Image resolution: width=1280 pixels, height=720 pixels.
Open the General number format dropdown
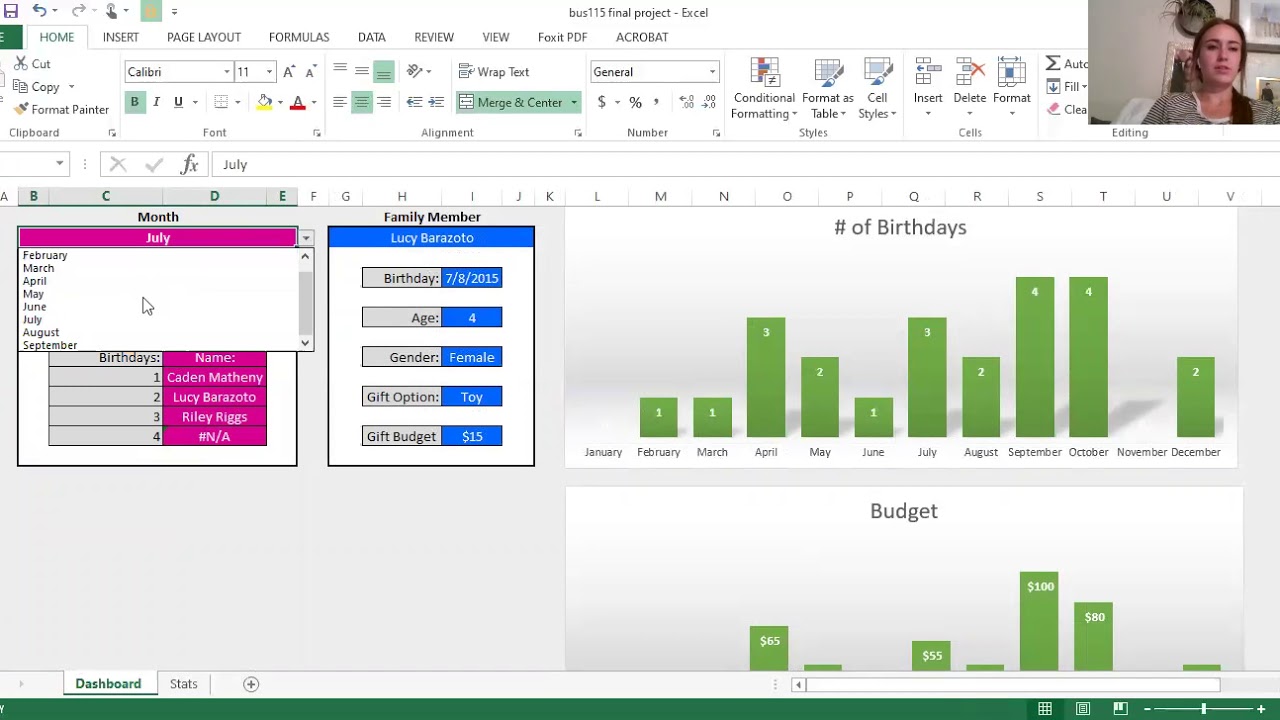pos(712,72)
